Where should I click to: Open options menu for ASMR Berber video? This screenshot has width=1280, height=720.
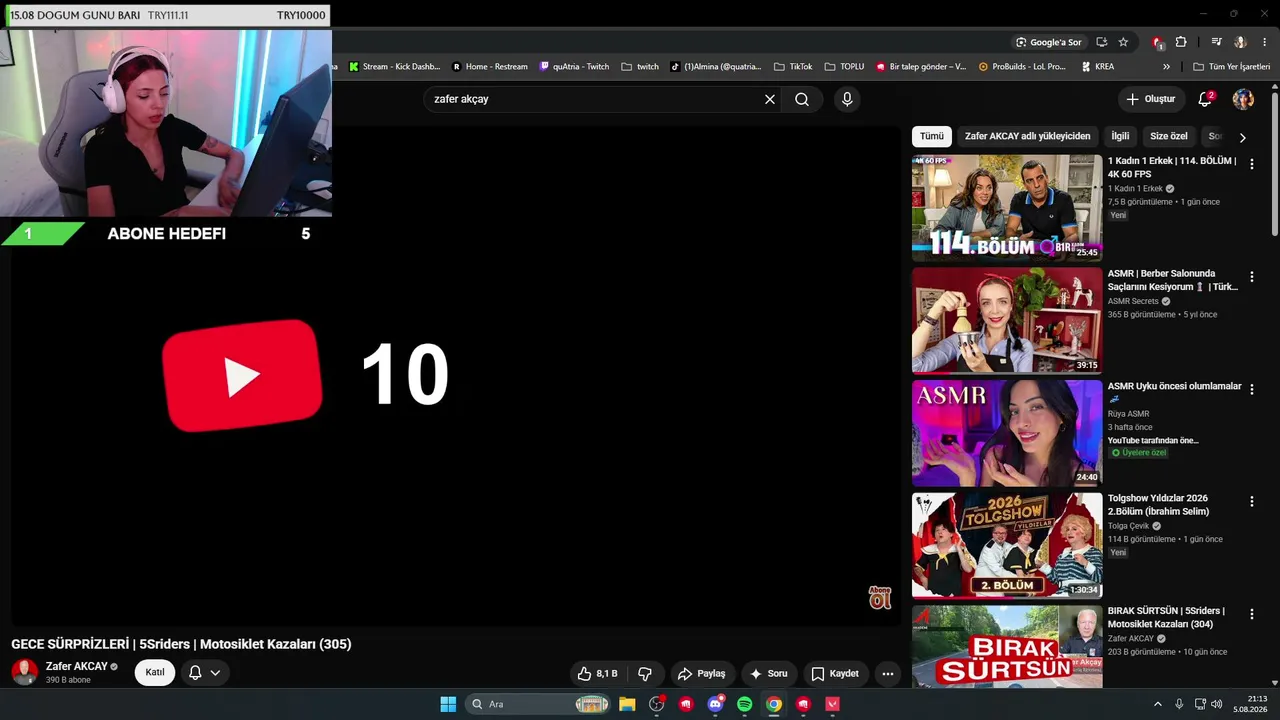1251,277
